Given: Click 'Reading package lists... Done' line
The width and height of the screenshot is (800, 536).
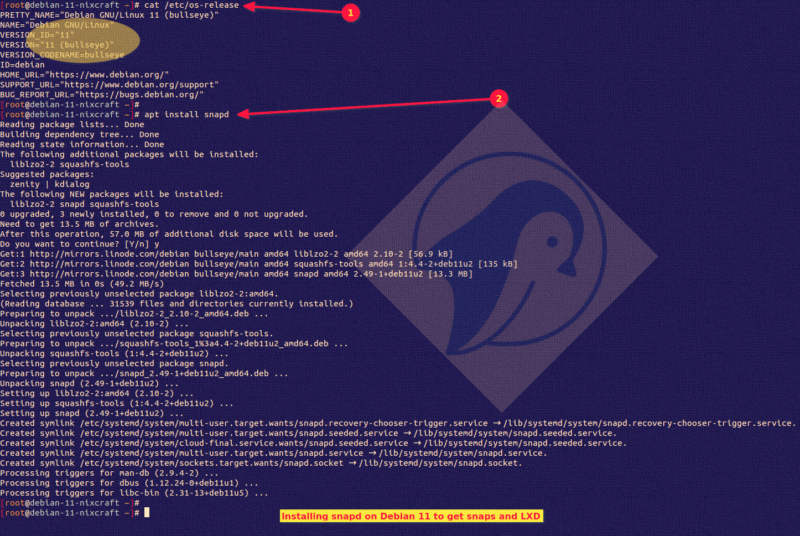Looking at the screenshot, I should coord(72,124).
